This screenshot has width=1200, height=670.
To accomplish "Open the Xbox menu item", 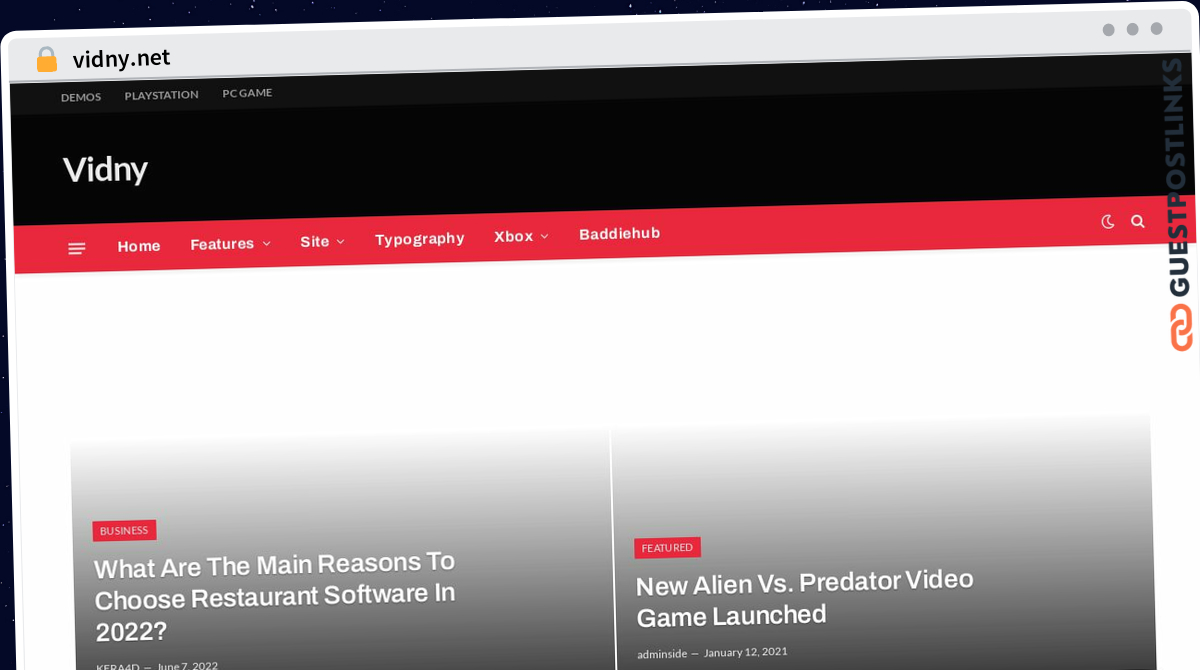I will coord(513,236).
